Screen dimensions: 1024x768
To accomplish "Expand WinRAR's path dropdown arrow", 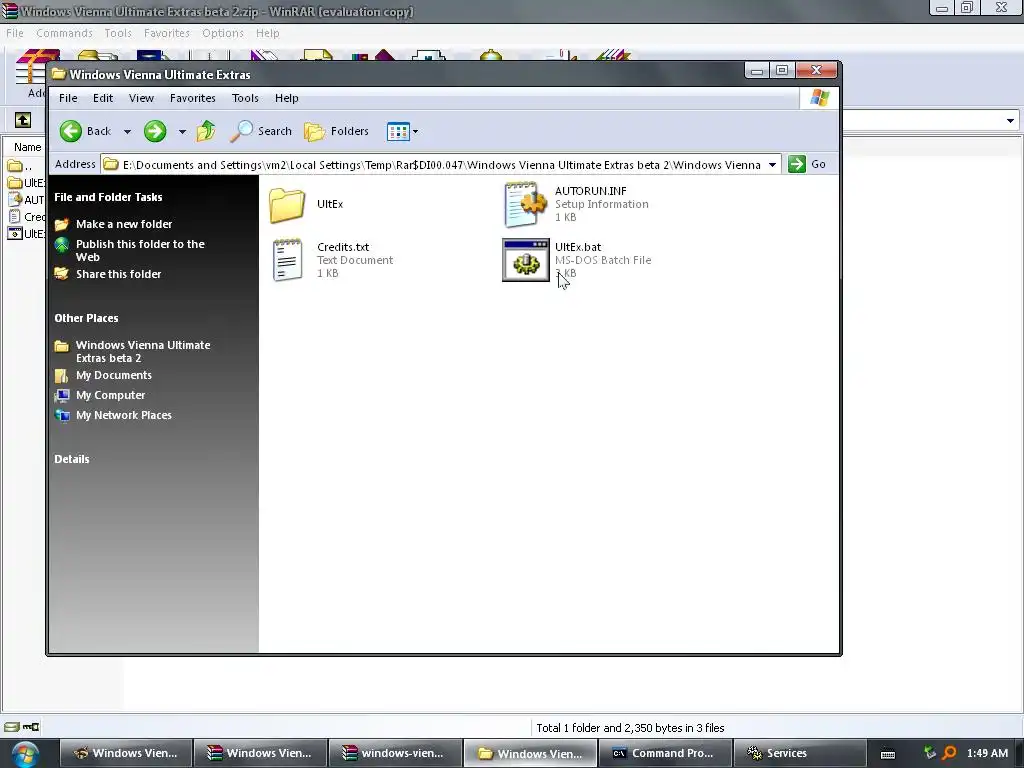I will [x=1010, y=120].
